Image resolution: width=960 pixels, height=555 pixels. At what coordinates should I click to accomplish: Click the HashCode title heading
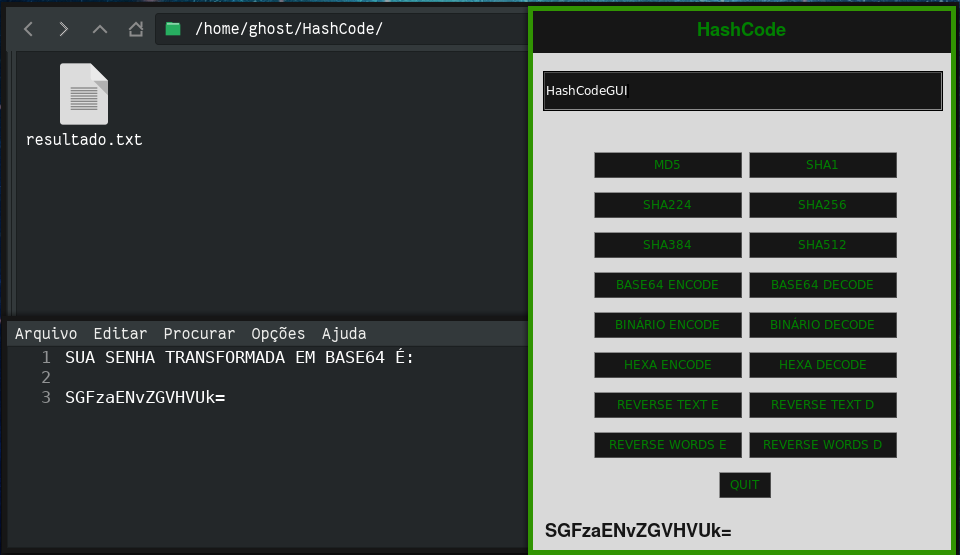point(741,29)
